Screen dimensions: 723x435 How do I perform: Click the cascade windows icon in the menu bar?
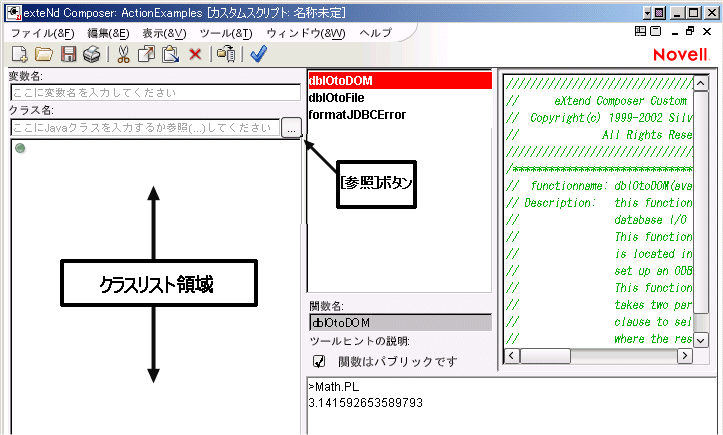point(655,31)
